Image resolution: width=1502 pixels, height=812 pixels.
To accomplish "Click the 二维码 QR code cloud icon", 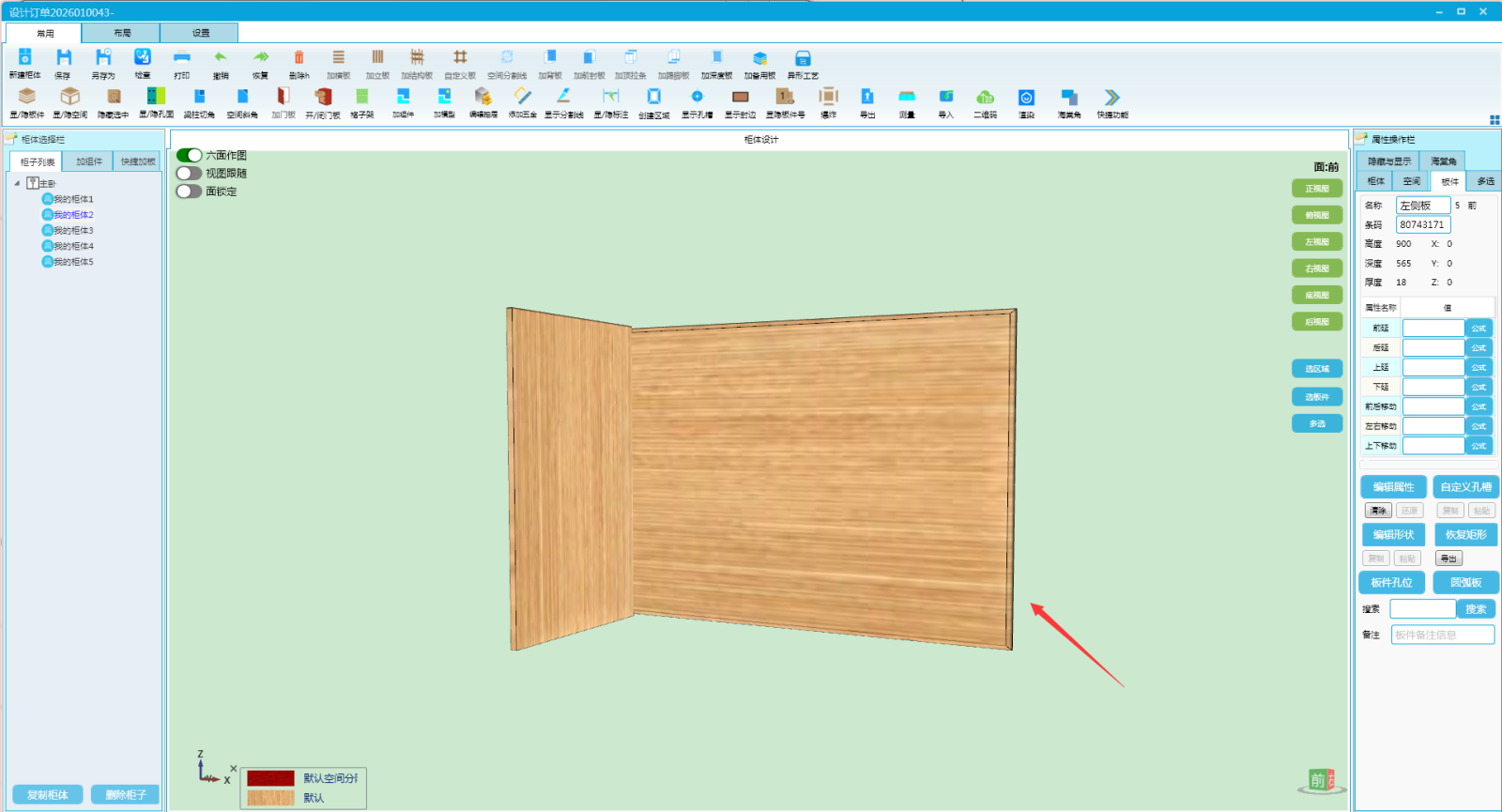I will click(985, 98).
